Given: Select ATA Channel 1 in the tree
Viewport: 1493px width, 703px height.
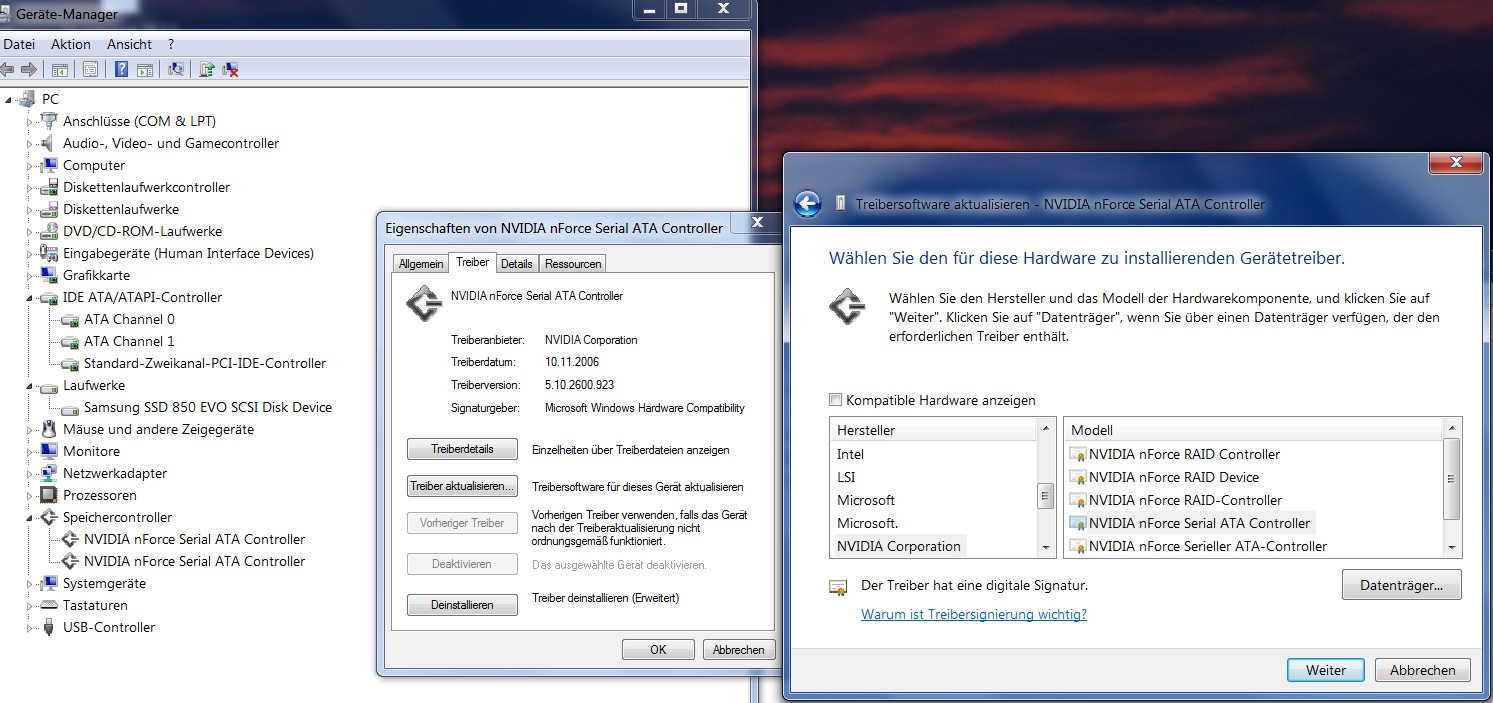Looking at the screenshot, I should coord(128,341).
